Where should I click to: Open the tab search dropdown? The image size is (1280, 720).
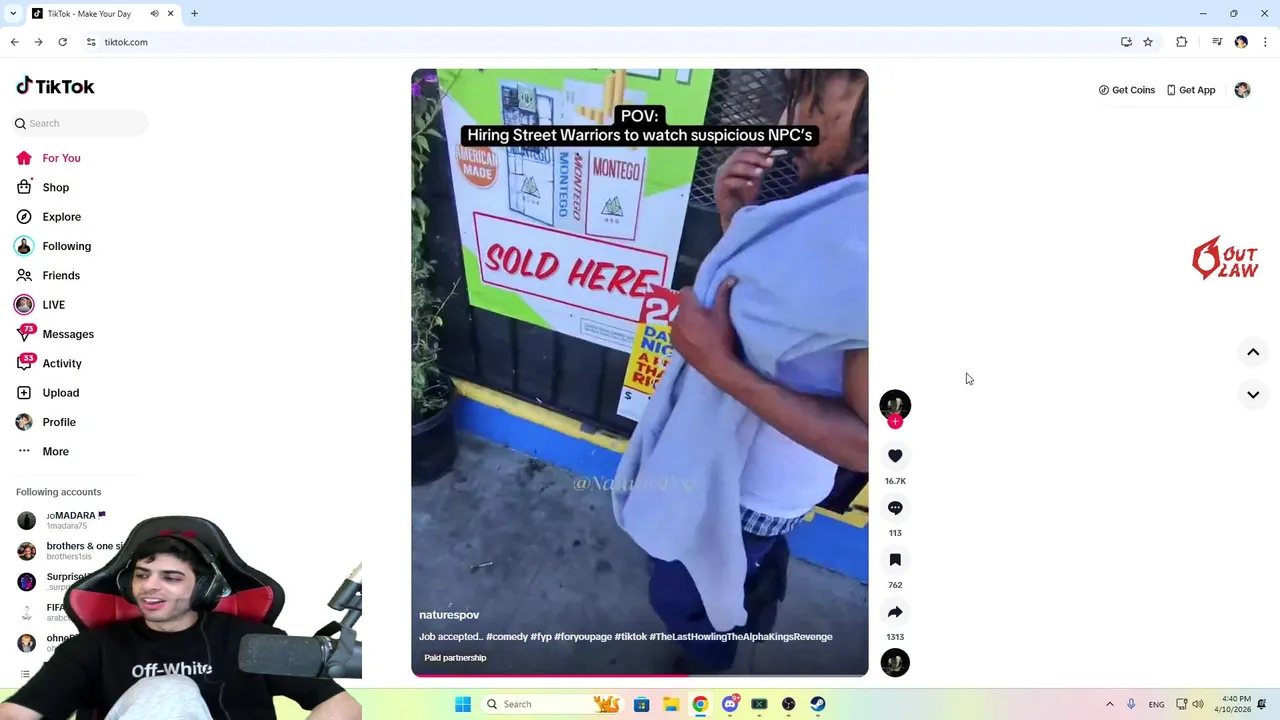[12, 14]
